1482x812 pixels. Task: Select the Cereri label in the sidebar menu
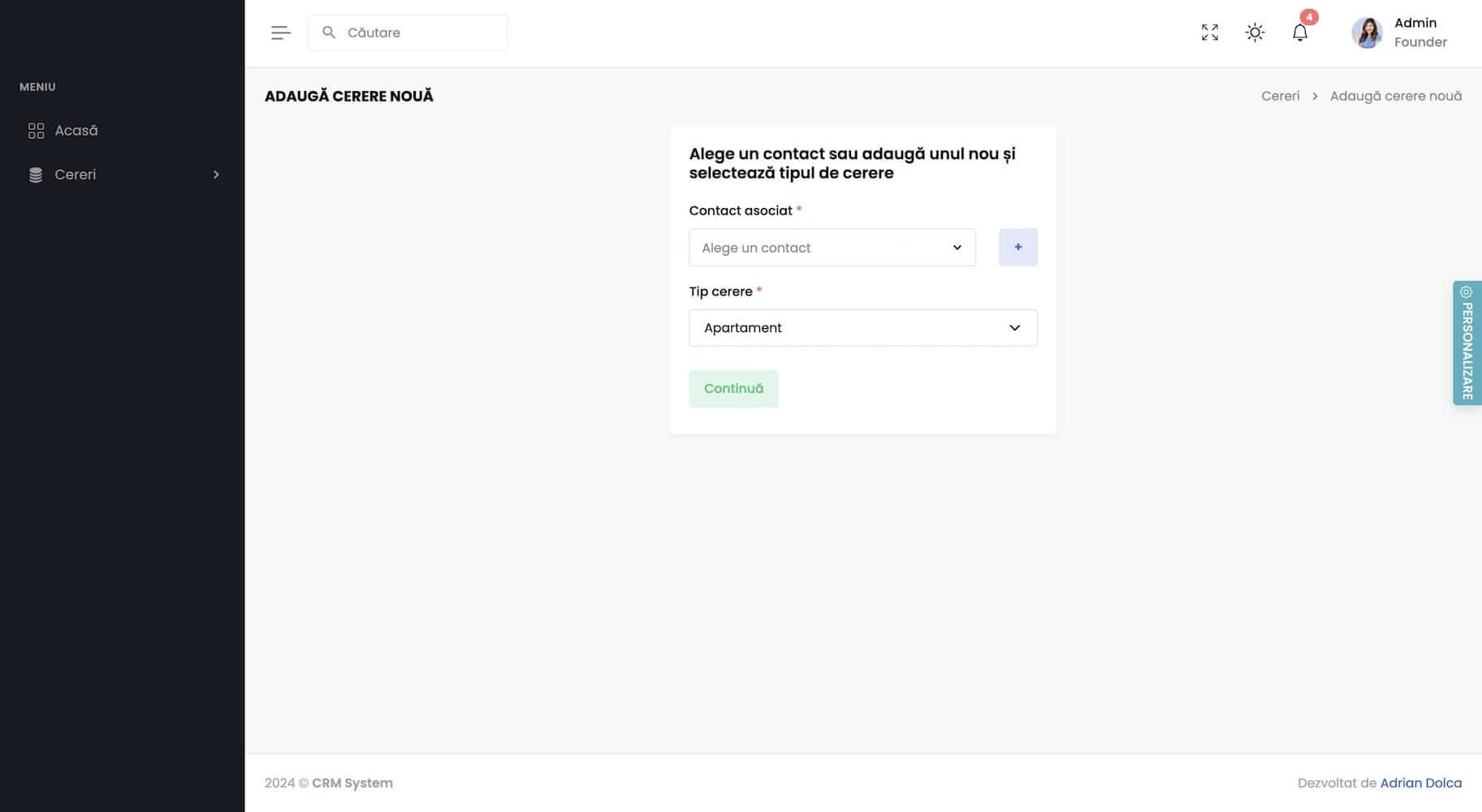(76, 175)
